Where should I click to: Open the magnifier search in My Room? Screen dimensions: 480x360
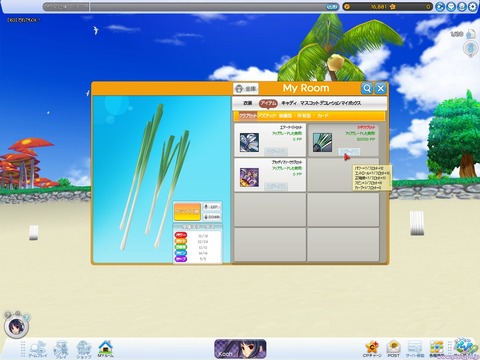click(x=367, y=88)
